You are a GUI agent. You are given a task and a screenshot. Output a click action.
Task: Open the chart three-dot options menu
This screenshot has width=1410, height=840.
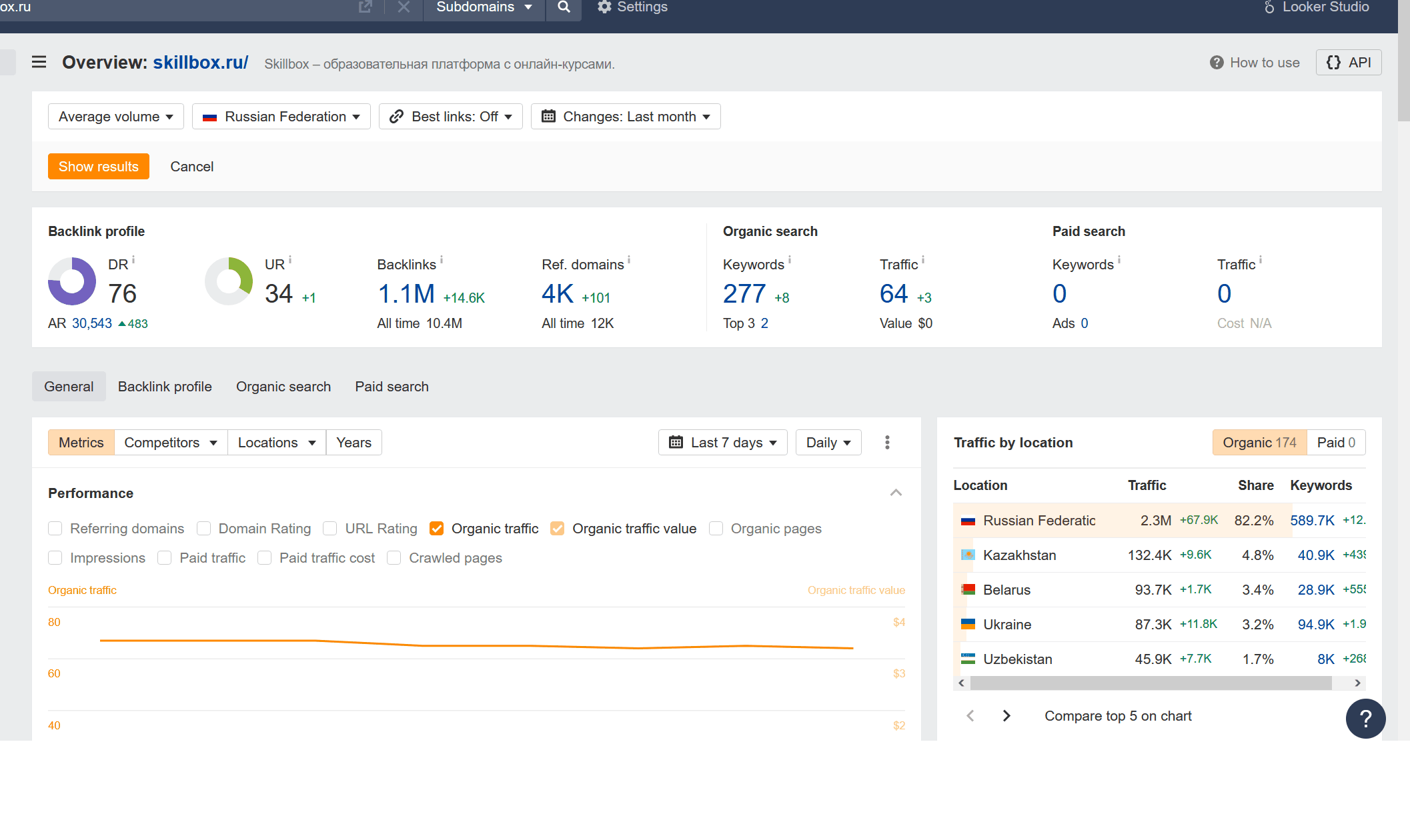tap(887, 443)
